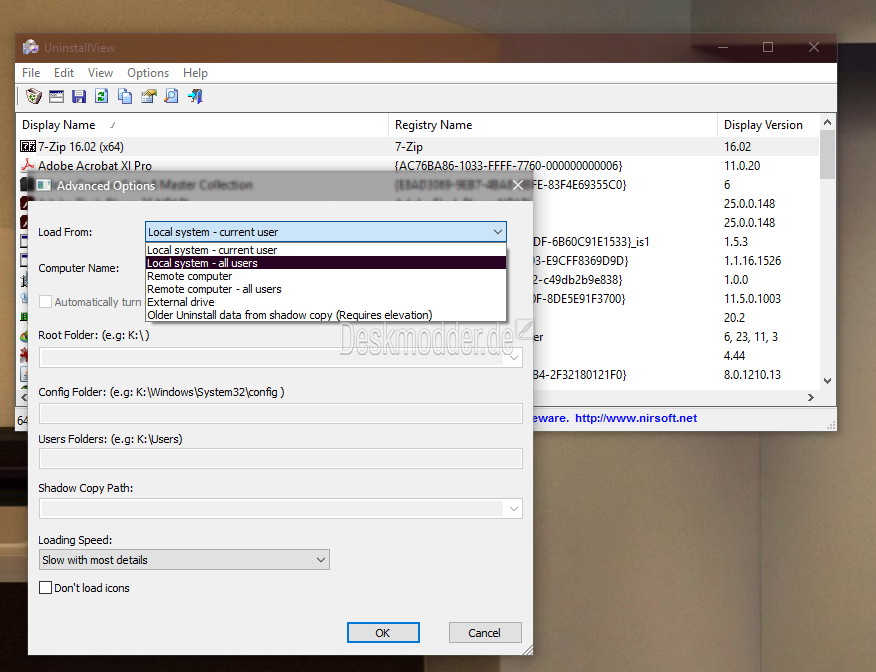Open Advanced Options via the window toolbar icon
The width and height of the screenshot is (876, 672).
[x=56, y=96]
